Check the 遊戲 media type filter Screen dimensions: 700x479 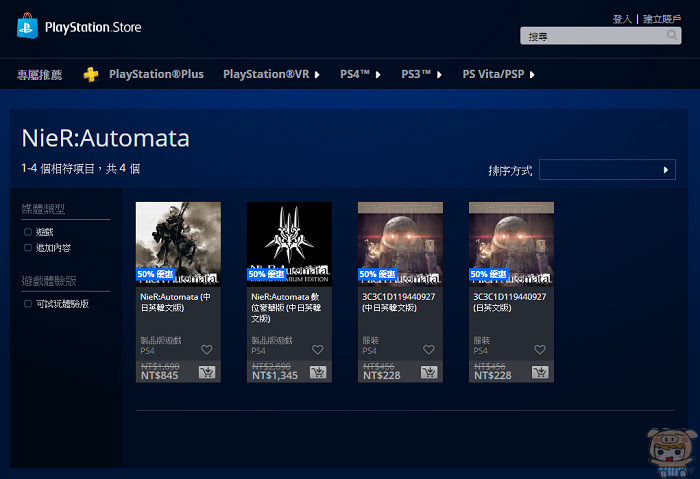pyautogui.click(x=28, y=232)
